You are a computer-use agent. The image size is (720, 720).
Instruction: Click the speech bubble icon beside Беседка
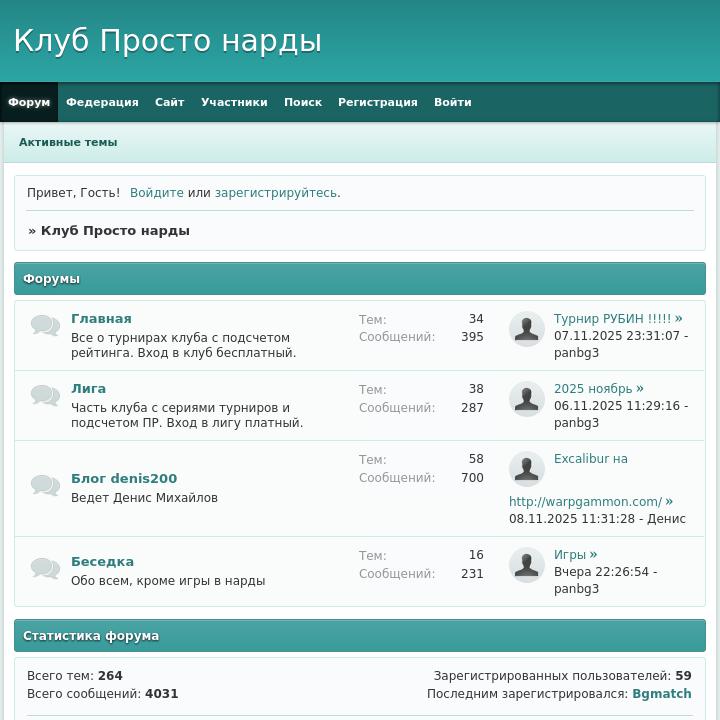pos(45,569)
